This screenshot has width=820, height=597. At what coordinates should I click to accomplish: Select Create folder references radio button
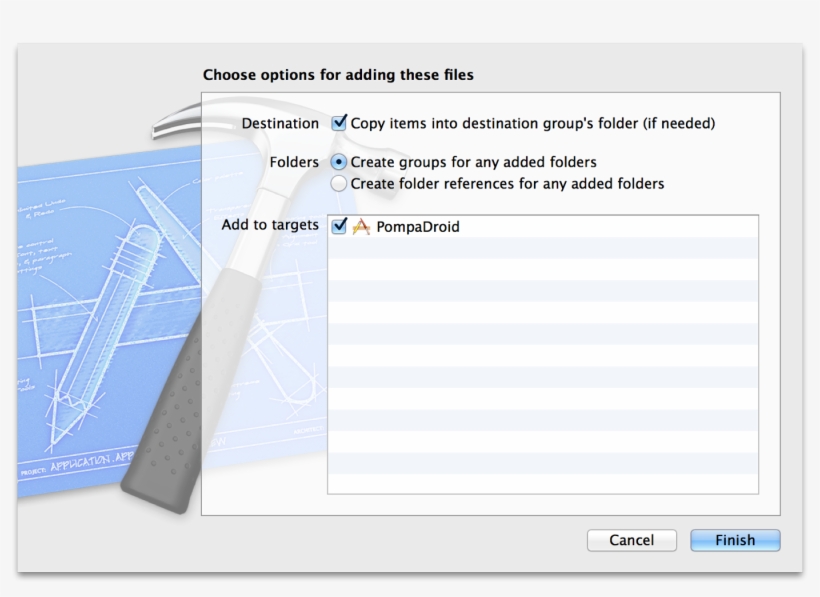[x=339, y=184]
